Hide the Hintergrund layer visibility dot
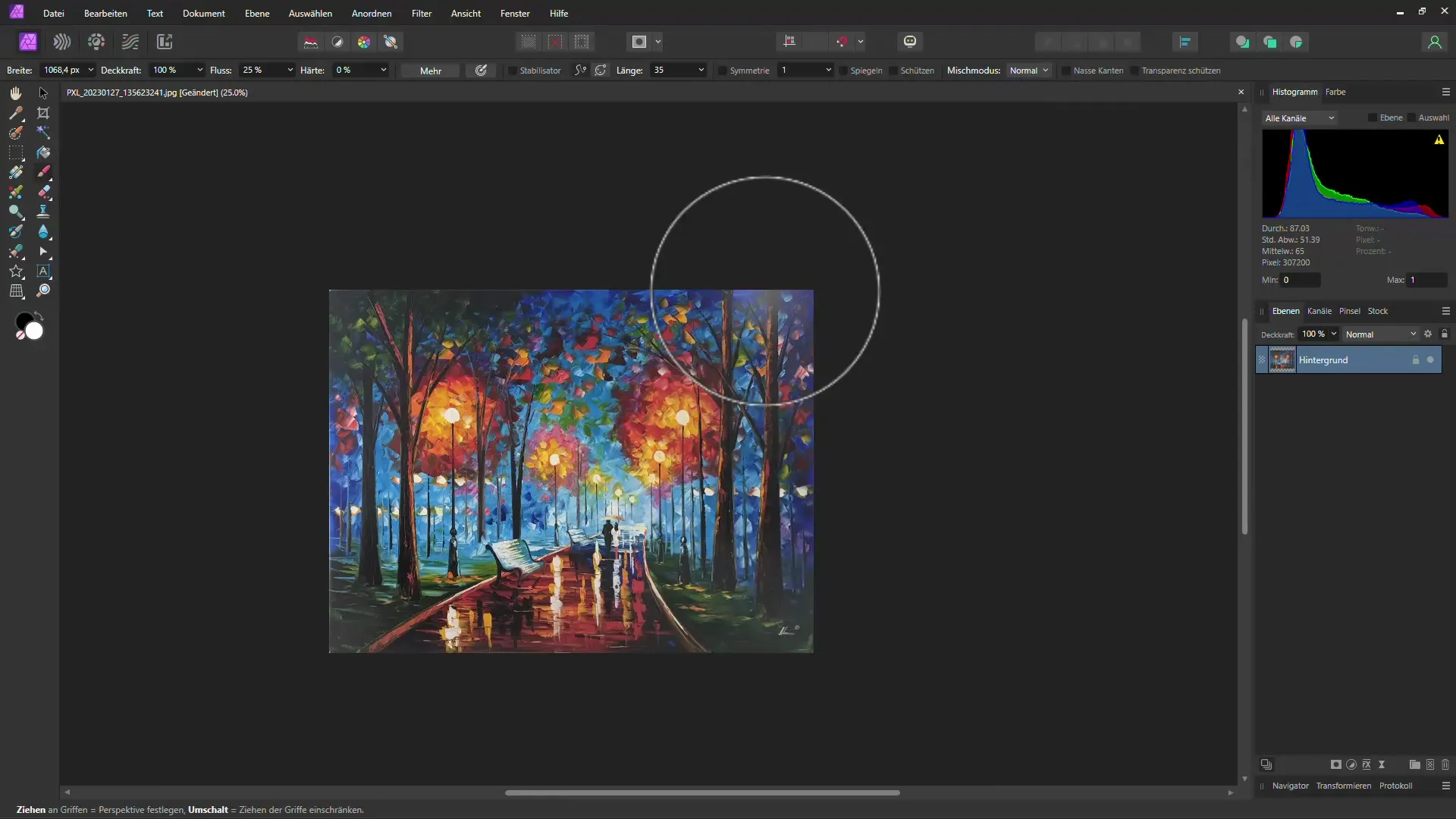Screen dimensions: 1456x819 pos(1430,360)
